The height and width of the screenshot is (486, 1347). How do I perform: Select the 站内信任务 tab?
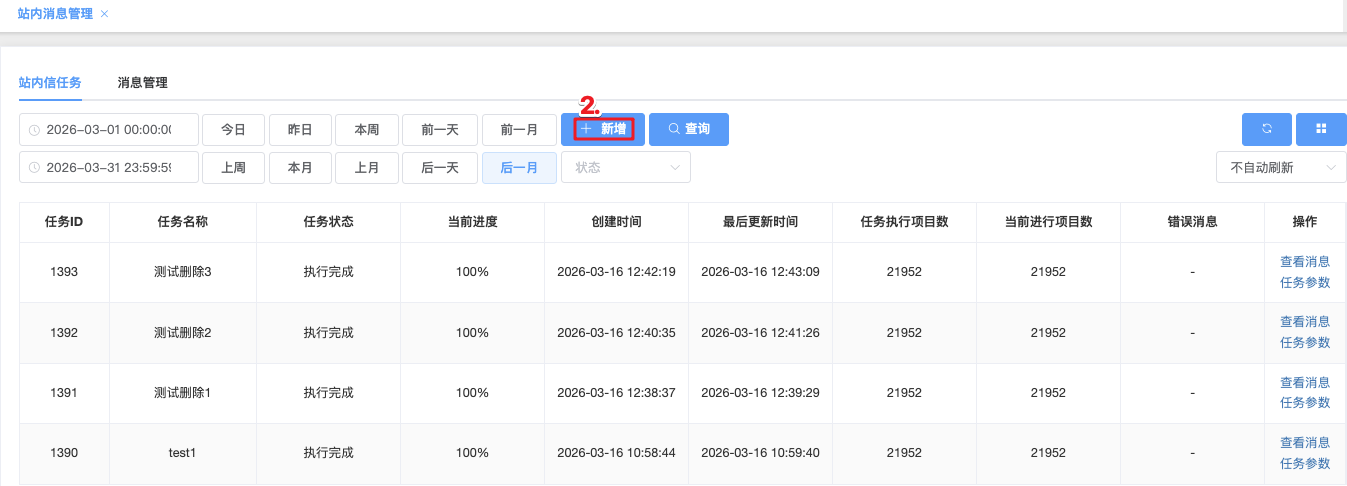50,83
